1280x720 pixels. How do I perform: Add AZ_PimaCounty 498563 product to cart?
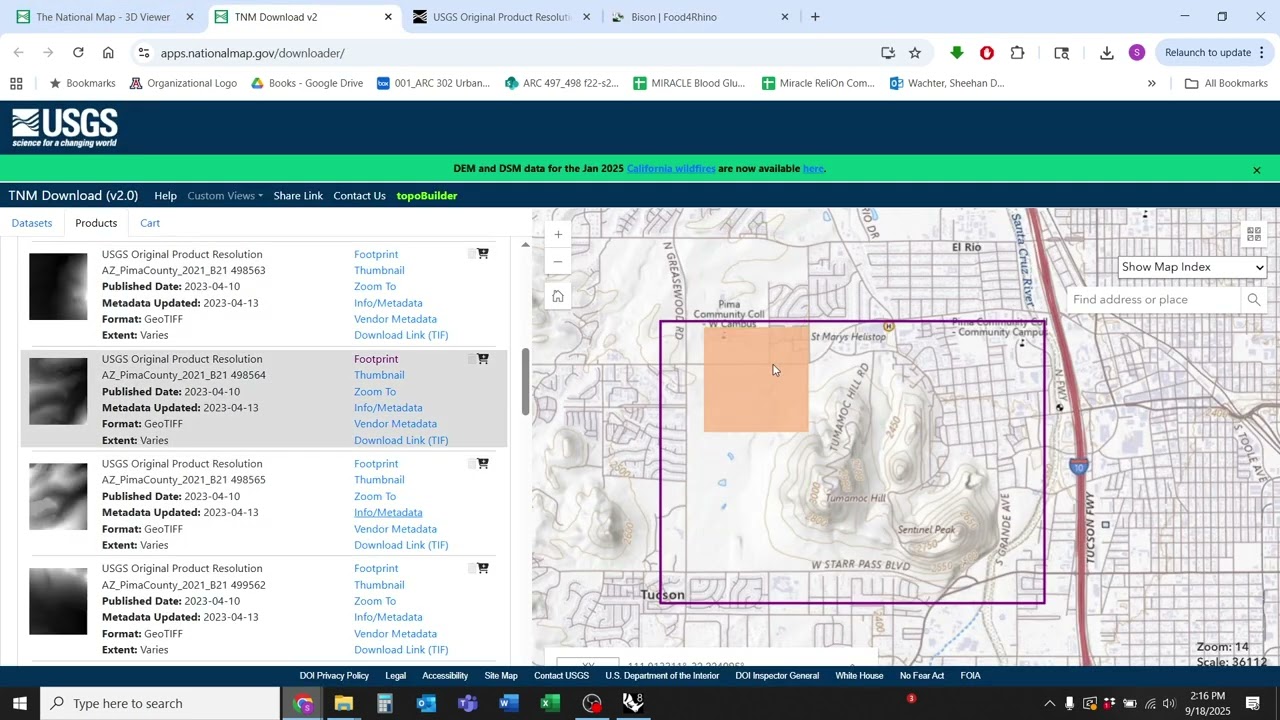(483, 254)
